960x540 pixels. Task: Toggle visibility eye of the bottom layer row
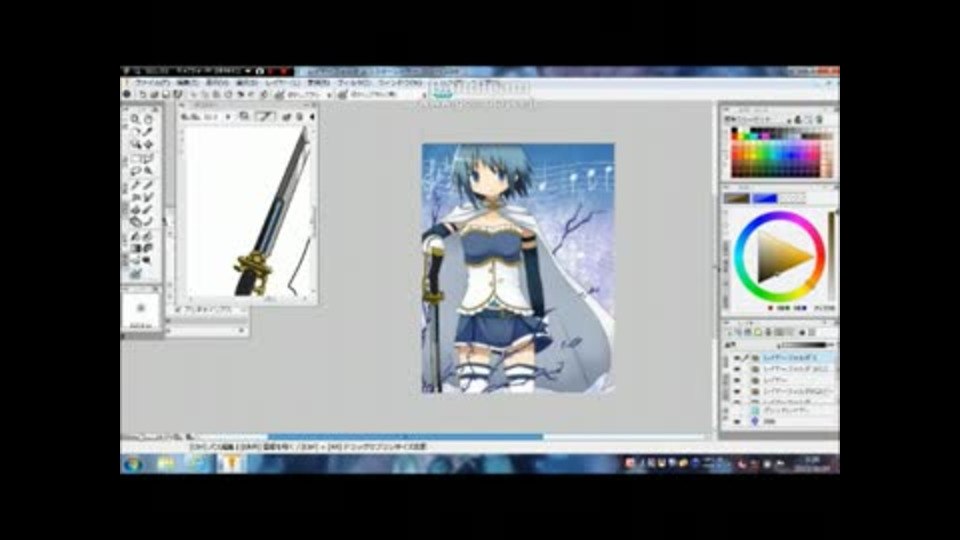coord(737,421)
